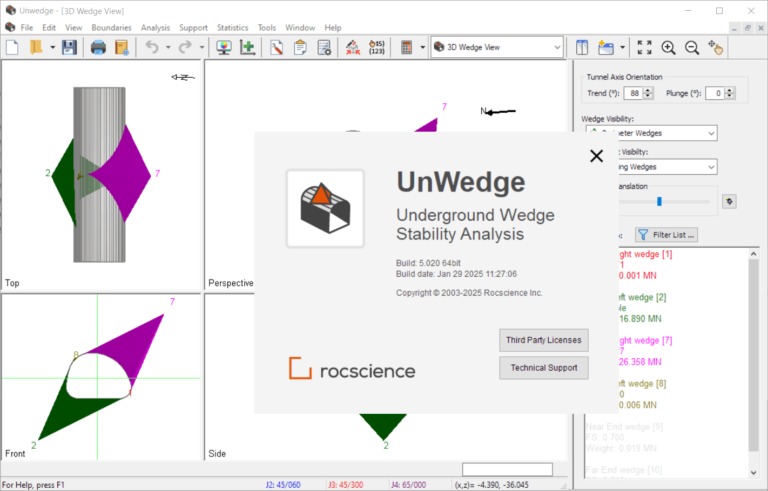This screenshot has height=491, width=768.
Task: Save the project with floppy disk icon
Action: tap(69, 48)
